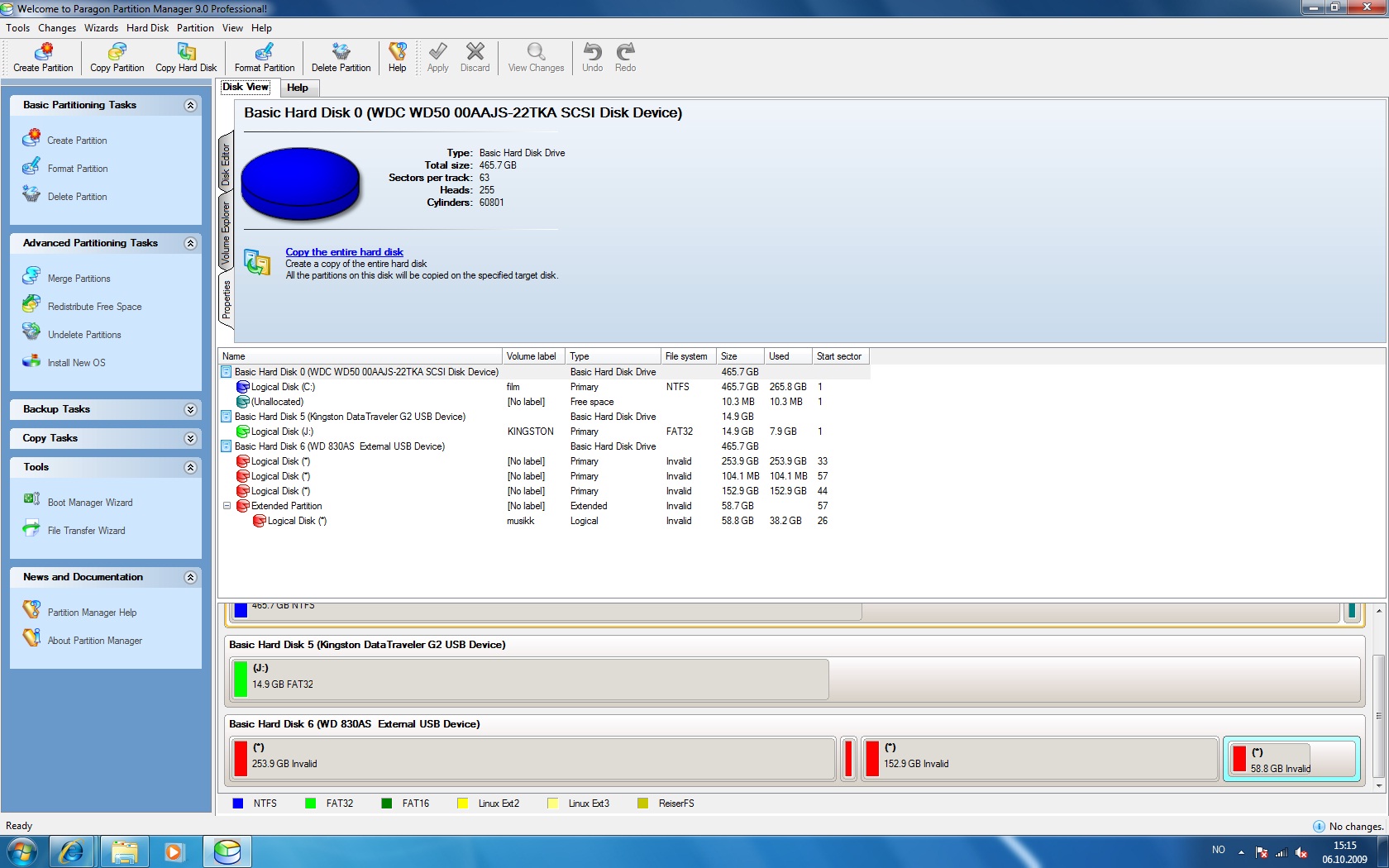The height and width of the screenshot is (868, 1389).
Task: Click Copy the entire hard disk link
Action: (x=344, y=252)
